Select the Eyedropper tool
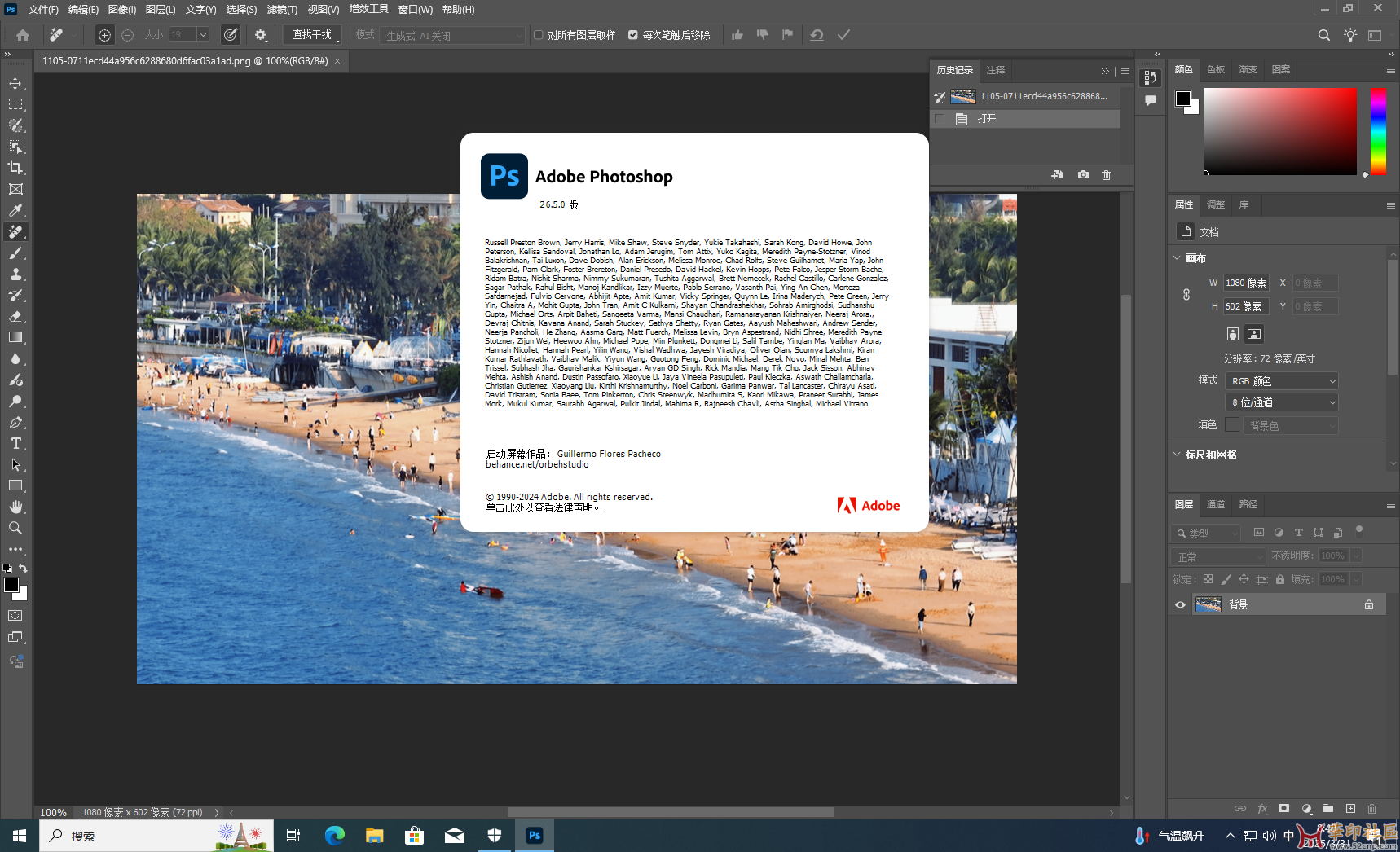Image resolution: width=1400 pixels, height=852 pixels. (15, 210)
